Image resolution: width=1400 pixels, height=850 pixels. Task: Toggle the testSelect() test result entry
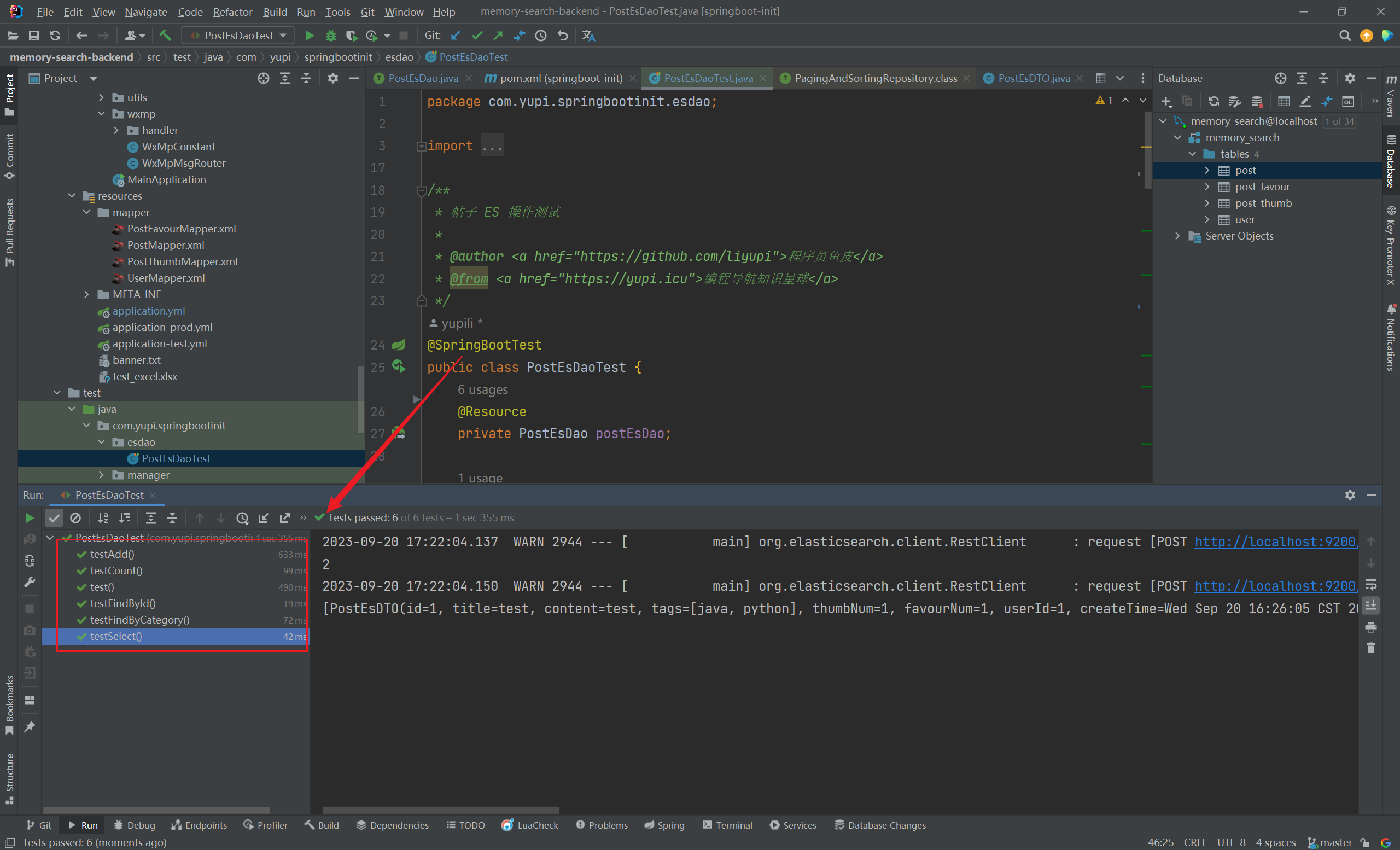[114, 636]
